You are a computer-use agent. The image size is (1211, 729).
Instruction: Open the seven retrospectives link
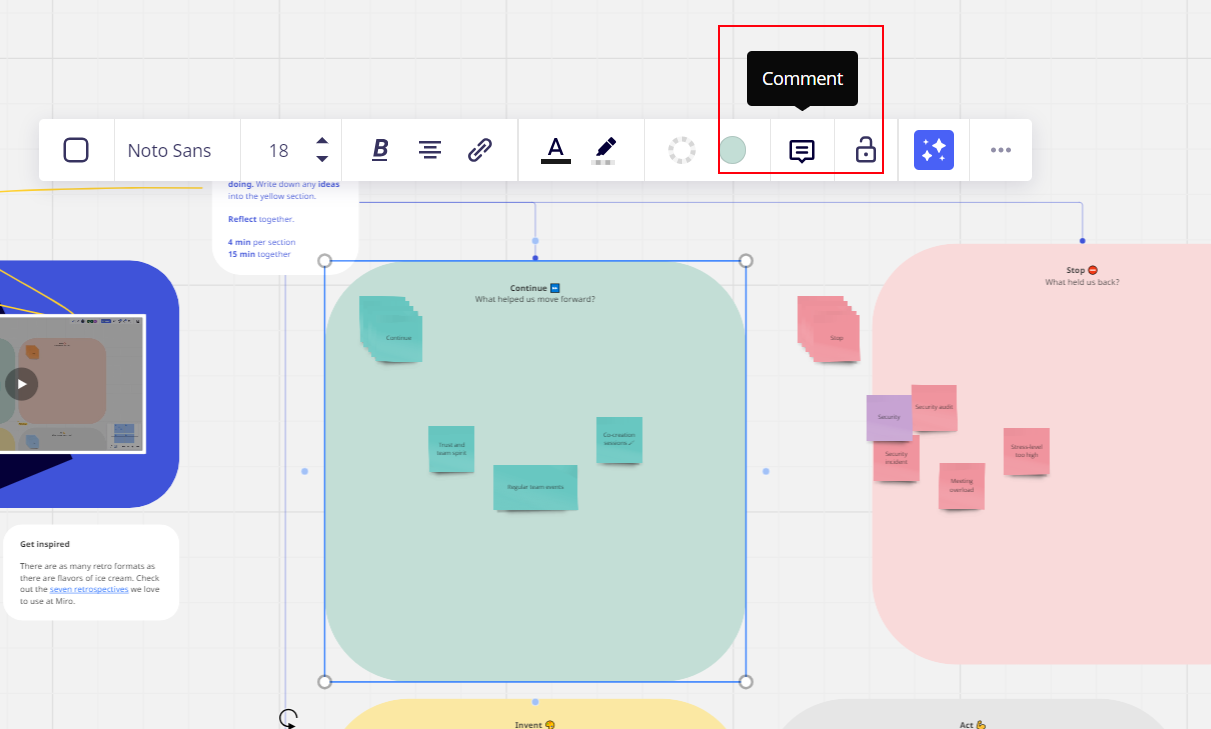pyautogui.click(x=89, y=589)
